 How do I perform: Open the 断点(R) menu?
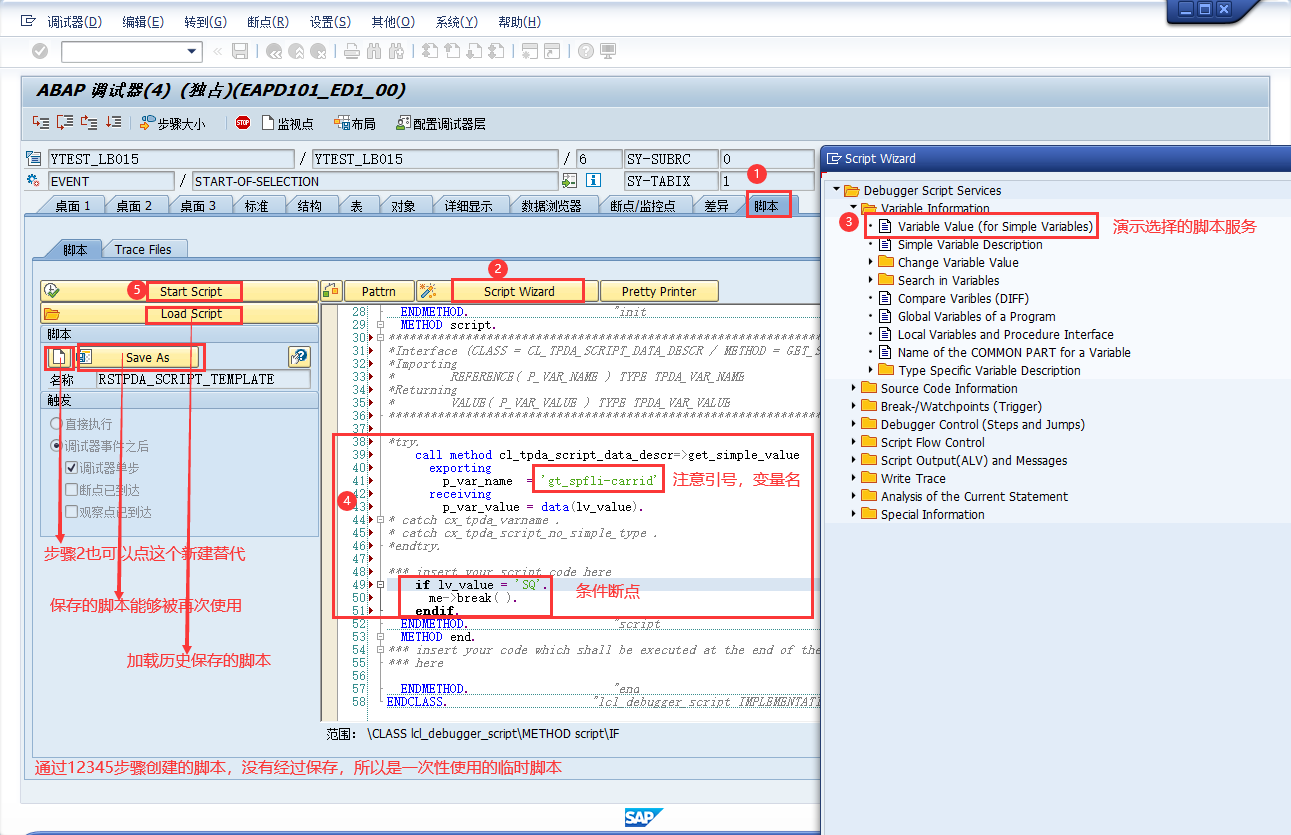[268, 22]
